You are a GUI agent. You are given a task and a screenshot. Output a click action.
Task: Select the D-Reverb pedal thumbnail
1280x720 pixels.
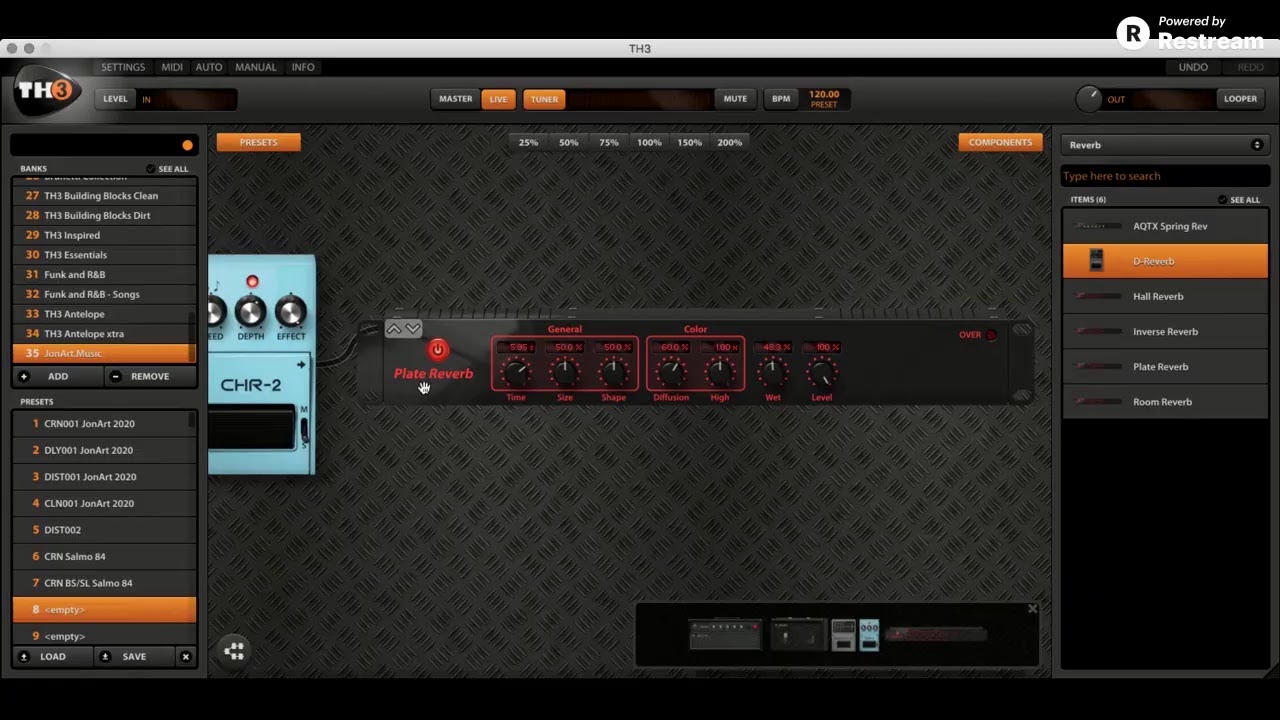click(x=1096, y=261)
